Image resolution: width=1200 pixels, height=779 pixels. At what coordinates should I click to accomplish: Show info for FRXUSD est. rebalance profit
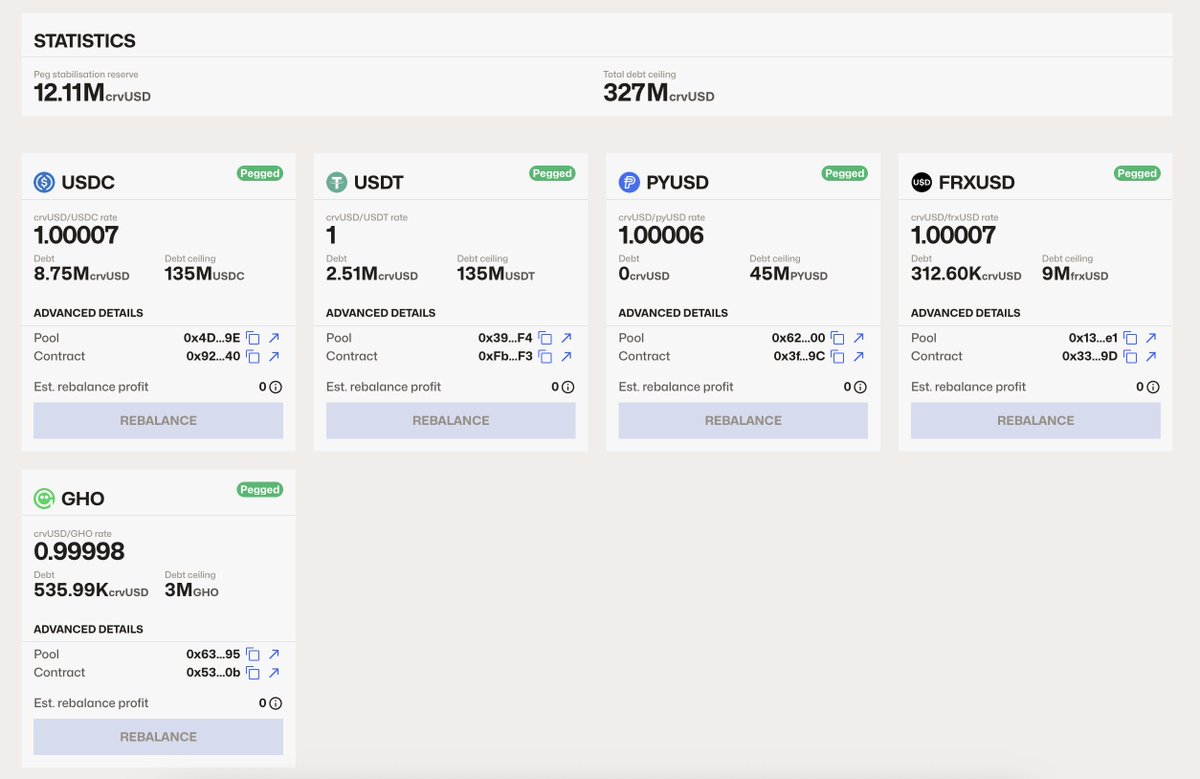point(1153,387)
